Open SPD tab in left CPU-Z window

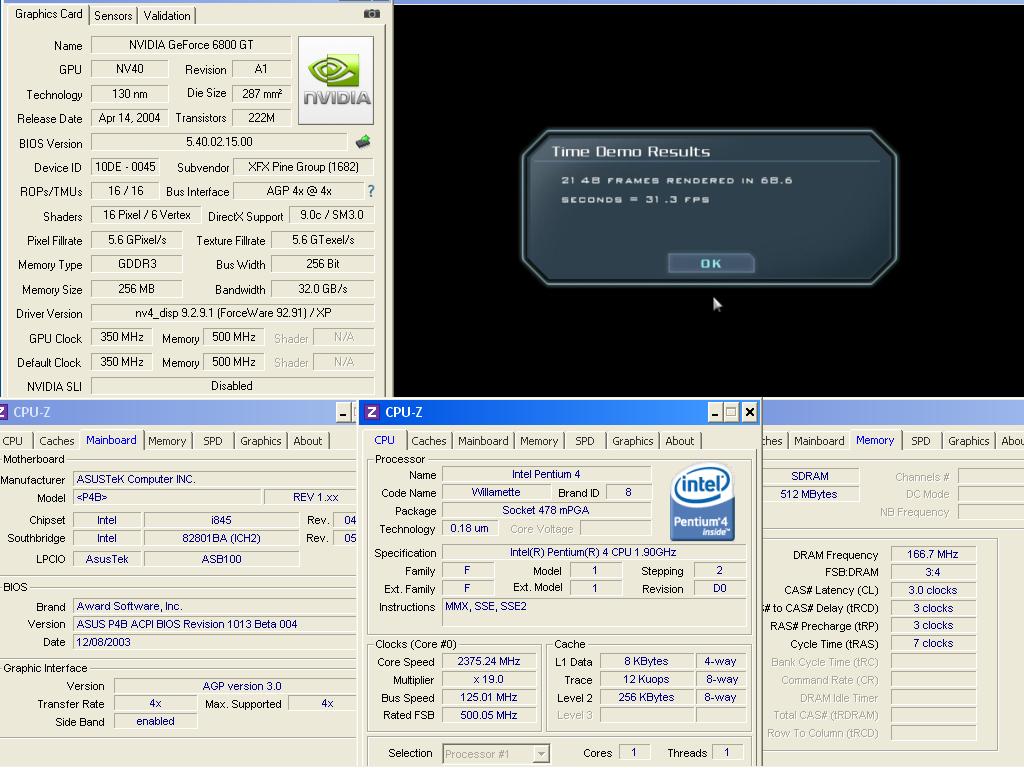tap(213, 441)
